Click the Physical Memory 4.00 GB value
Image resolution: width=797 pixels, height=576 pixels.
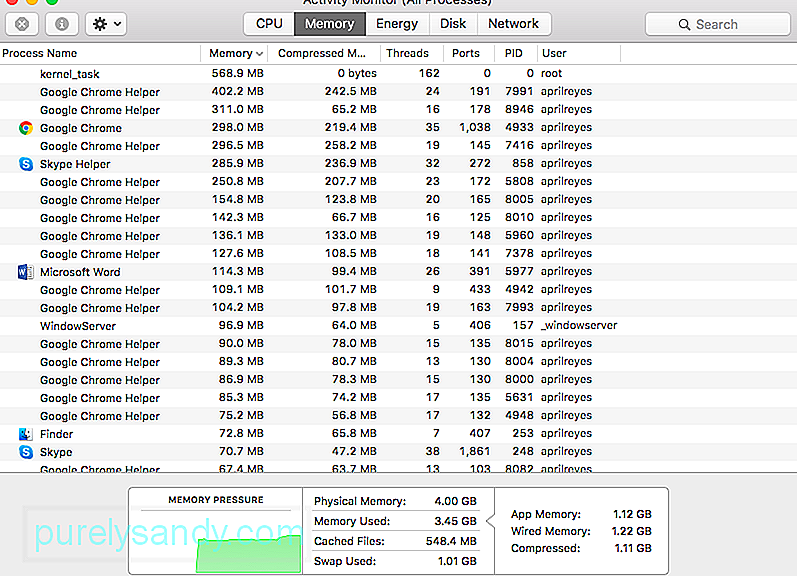click(x=455, y=501)
